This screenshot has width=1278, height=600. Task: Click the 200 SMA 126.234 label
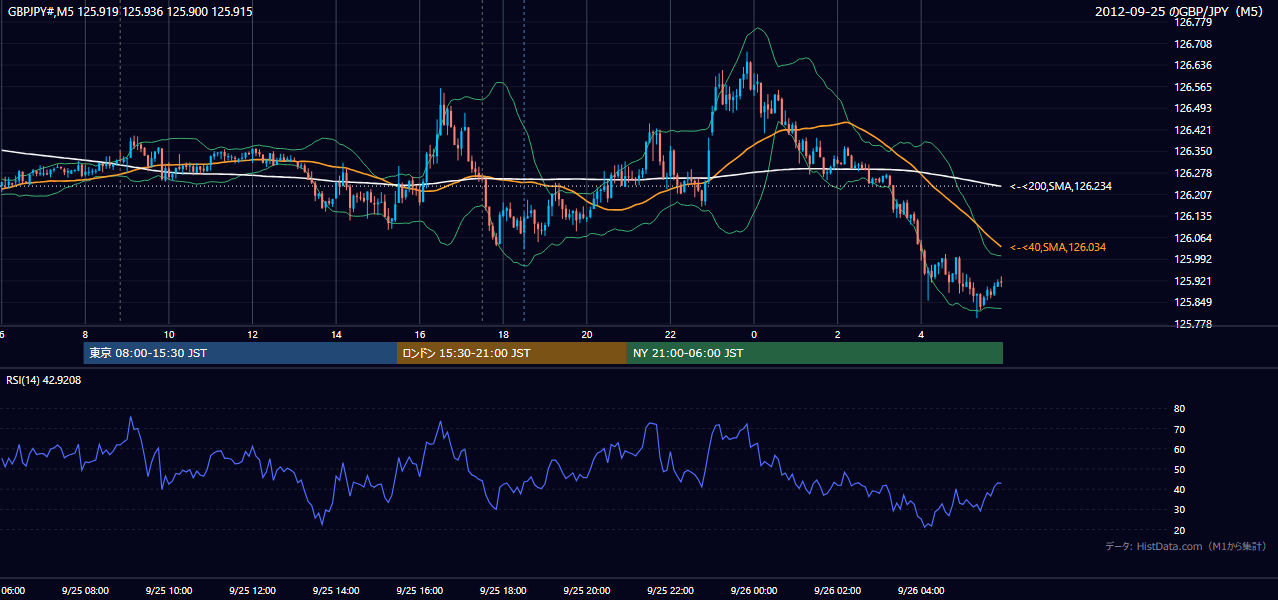1061,186
